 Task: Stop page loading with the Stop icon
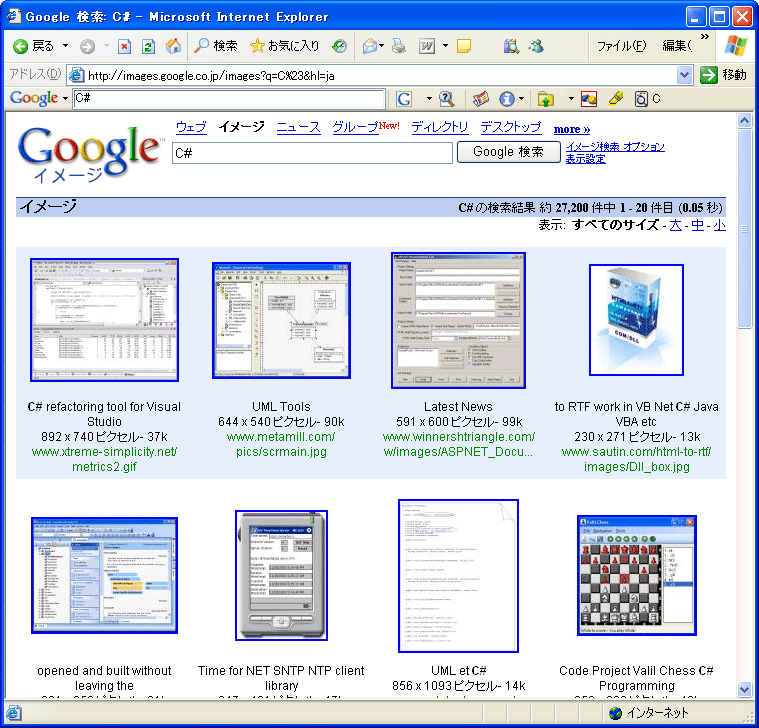124,46
